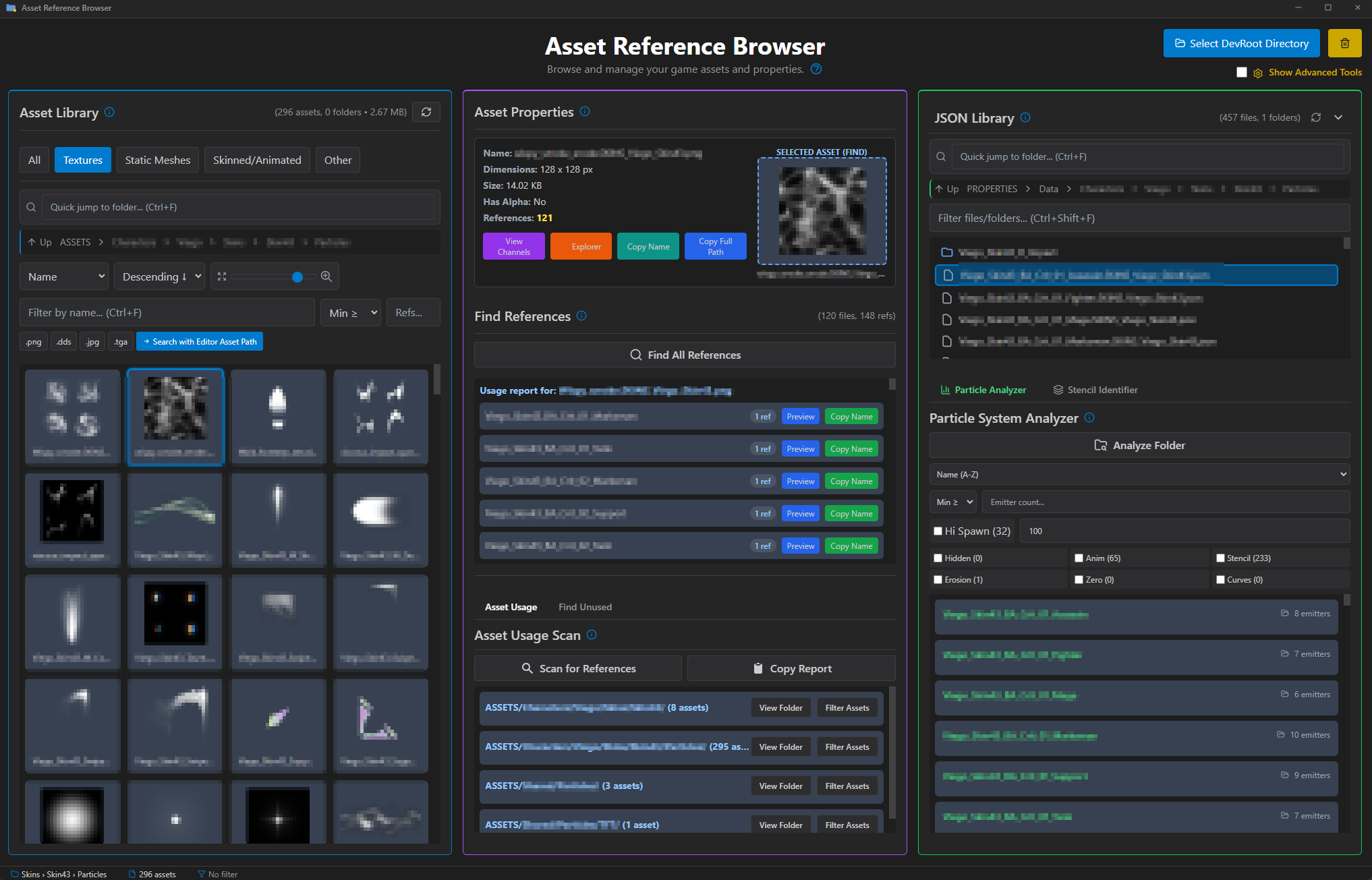Refresh the JSON Library files
This screenshot has height=880, width=1372.
pos(1316,117)
